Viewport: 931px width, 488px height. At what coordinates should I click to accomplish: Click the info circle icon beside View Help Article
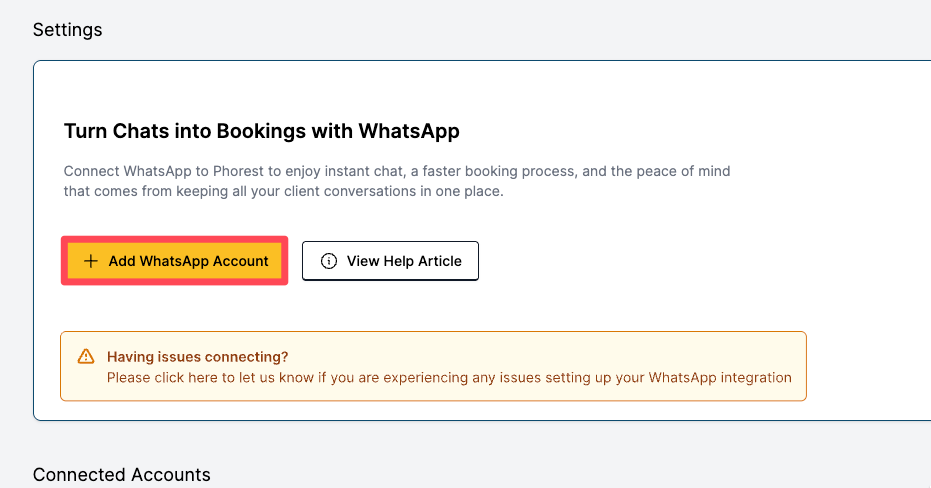click(329, 261)
